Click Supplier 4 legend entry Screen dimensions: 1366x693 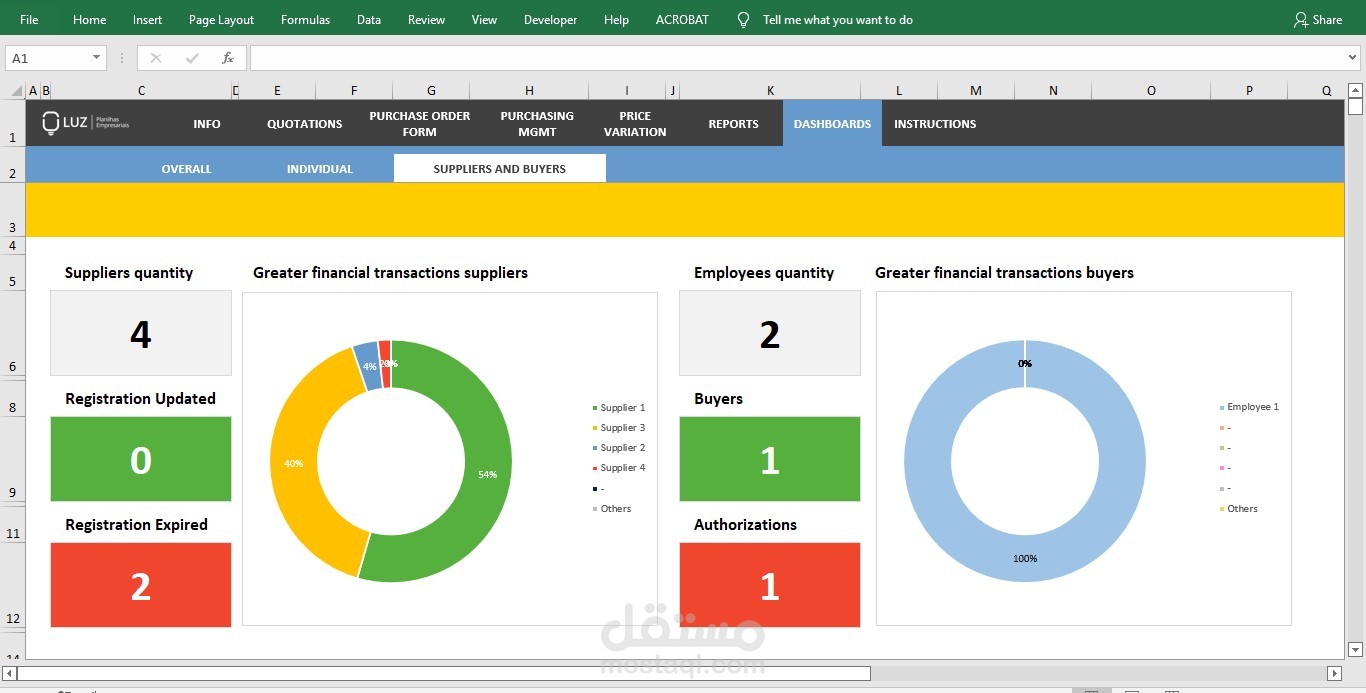619,467
